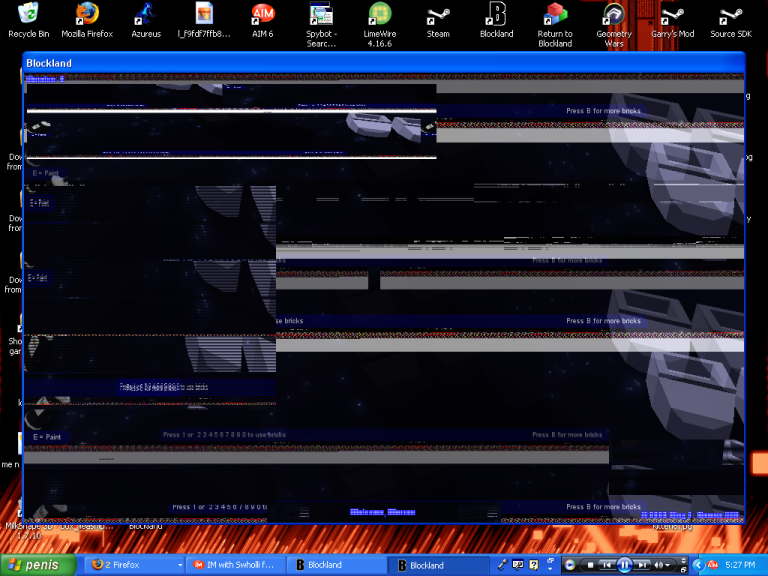Screen dimensions: 768x576
Task: Expand hidden system tray icons arrow
Action: 698,565
